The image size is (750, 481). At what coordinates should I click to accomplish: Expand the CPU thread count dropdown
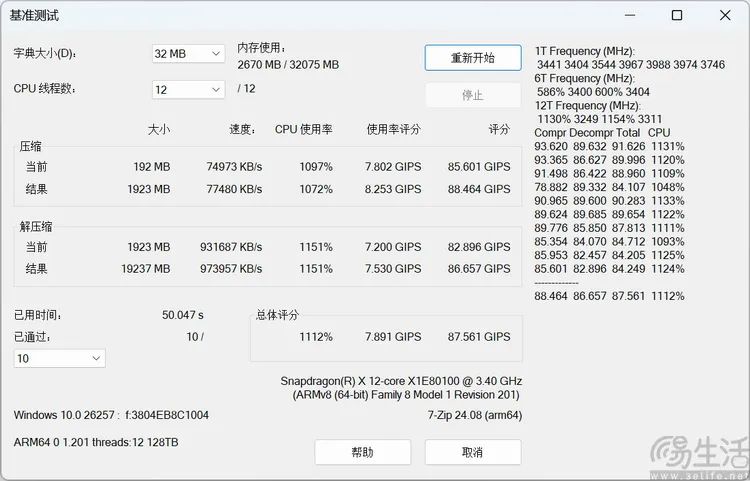click(188, 90)
